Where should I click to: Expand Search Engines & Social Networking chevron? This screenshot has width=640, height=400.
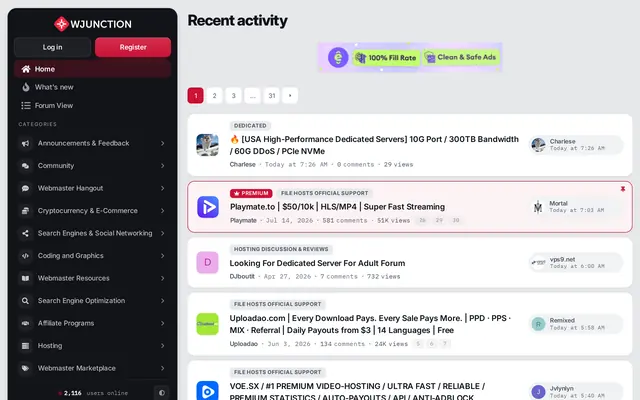pos(162,233)
